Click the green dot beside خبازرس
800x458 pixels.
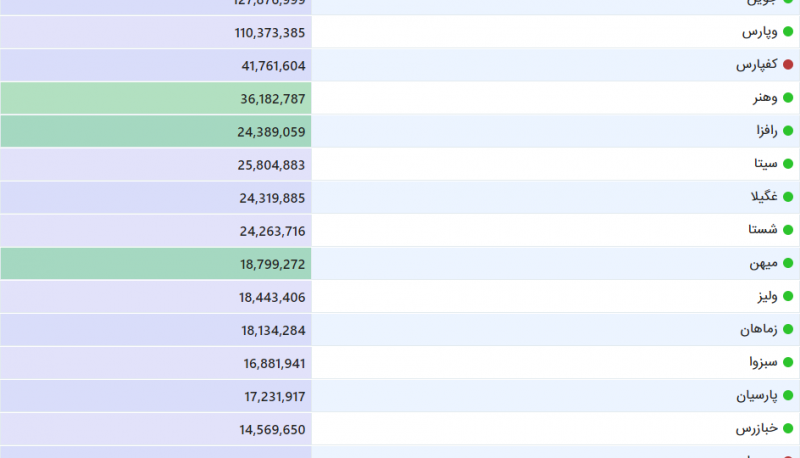tap(788, 428)
